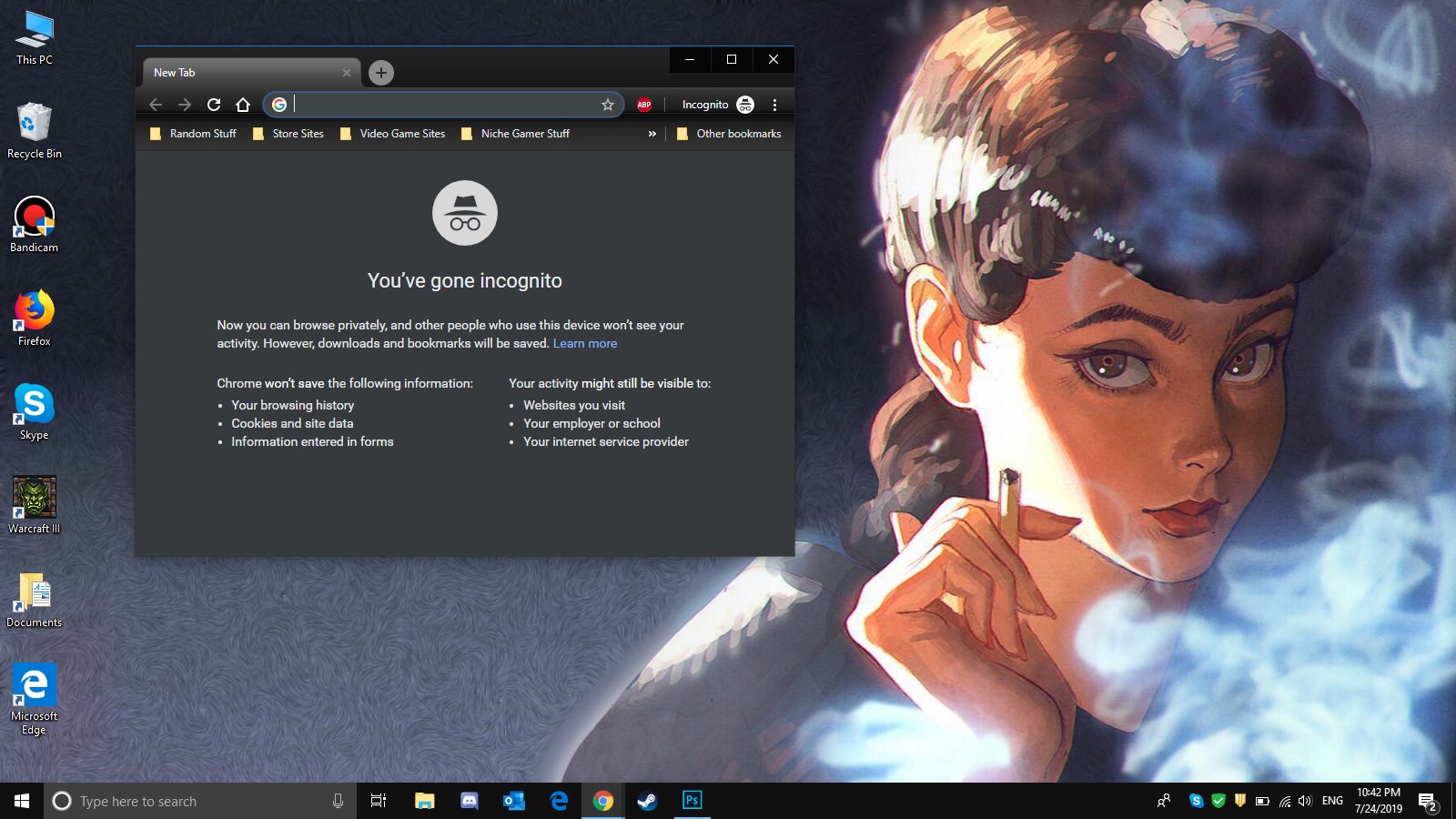1456x819 pixels.
Task: Open the Action Center notifications icon
Action: tap(1427, 802)
